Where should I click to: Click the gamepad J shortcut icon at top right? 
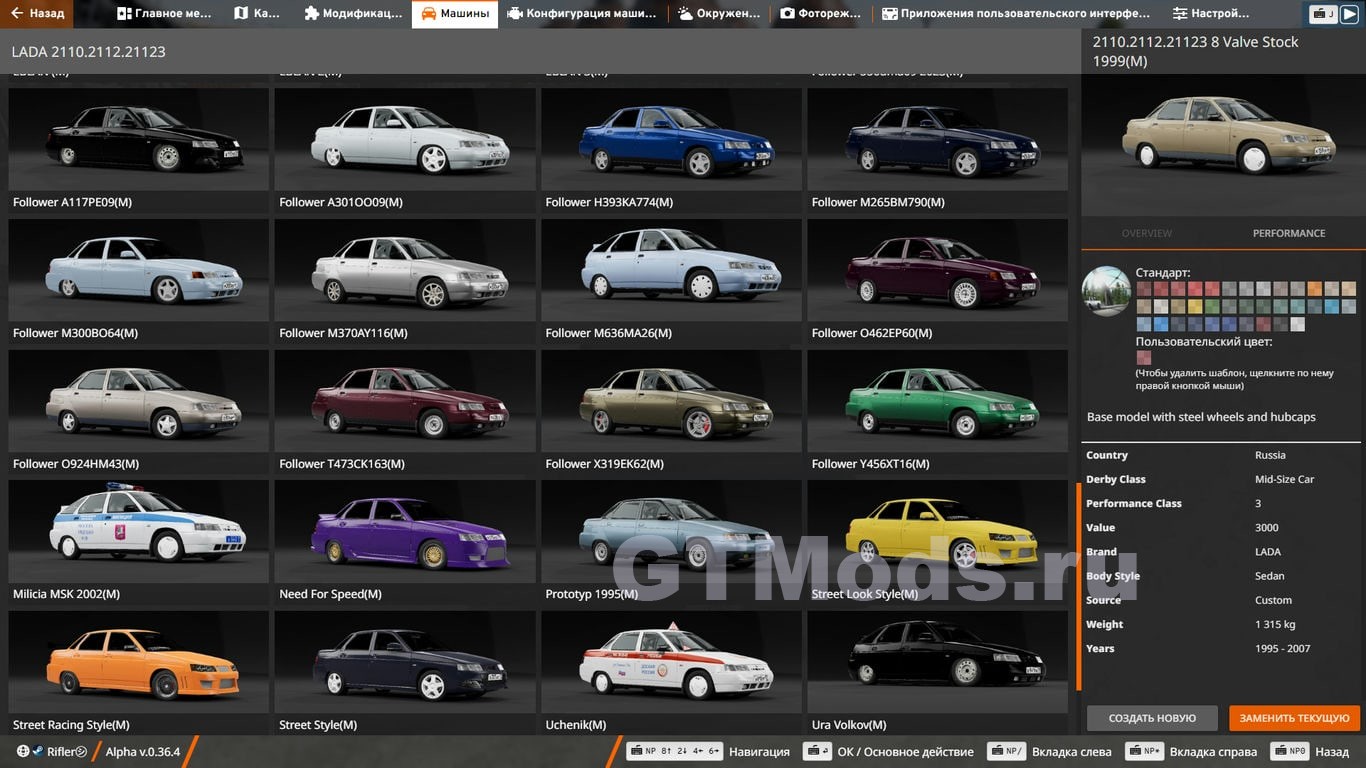(1324, 14)
